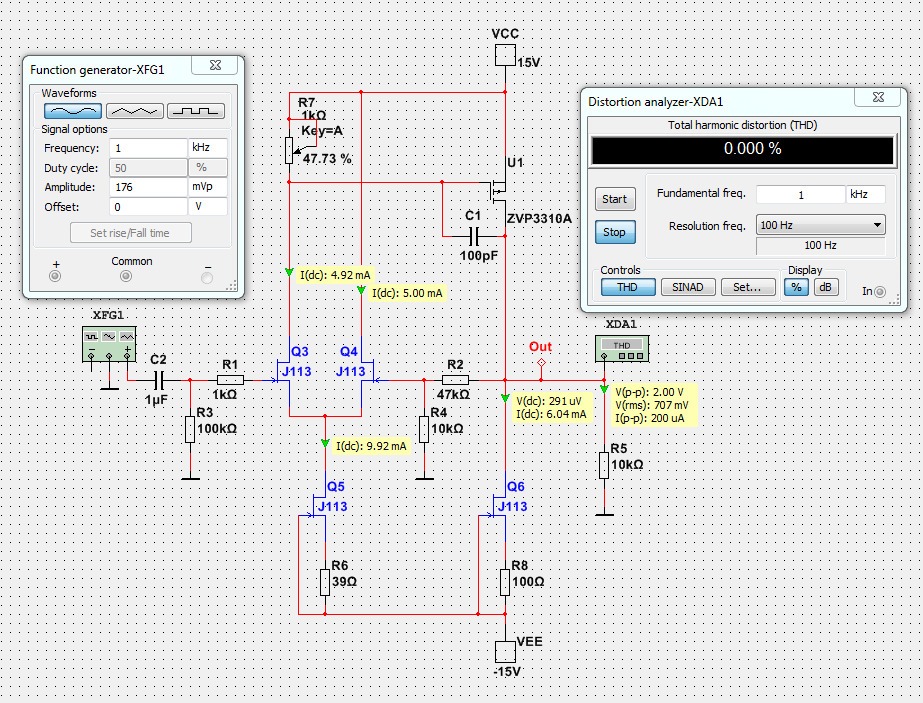Click the Amplitude value field

[x=148, y=187]
